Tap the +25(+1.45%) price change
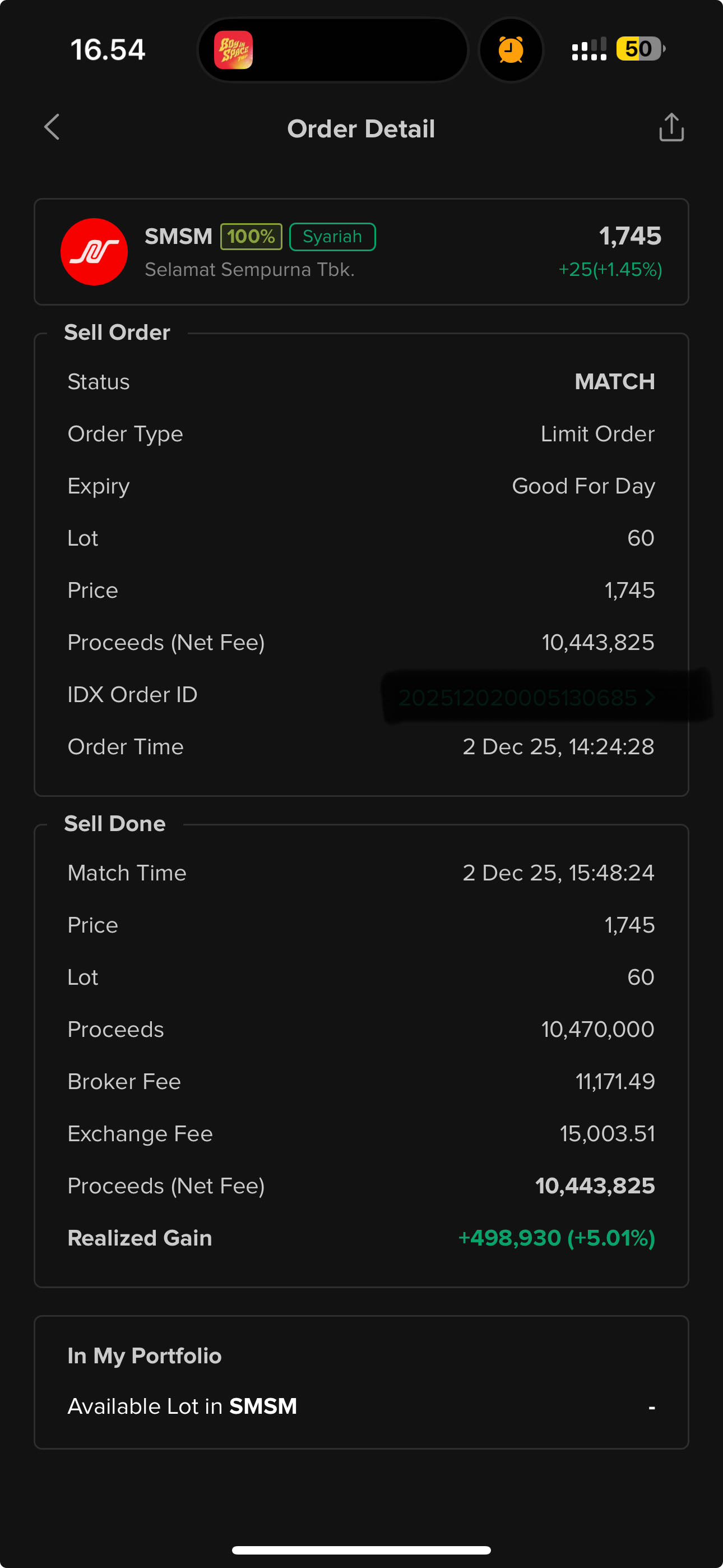Viewport: 723px width, 1568px height. tap(610, 270)
